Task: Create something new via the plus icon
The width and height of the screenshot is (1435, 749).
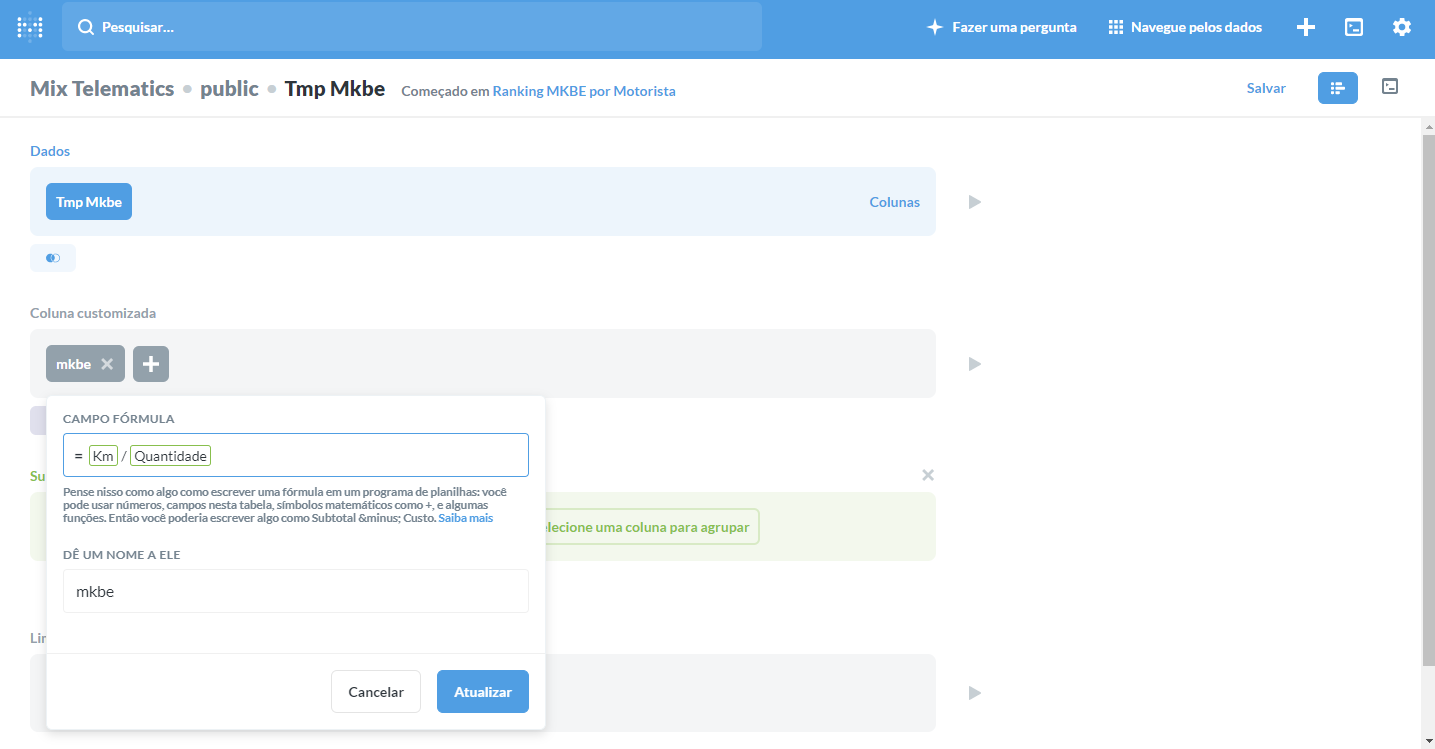Action: coord(1305,27)
